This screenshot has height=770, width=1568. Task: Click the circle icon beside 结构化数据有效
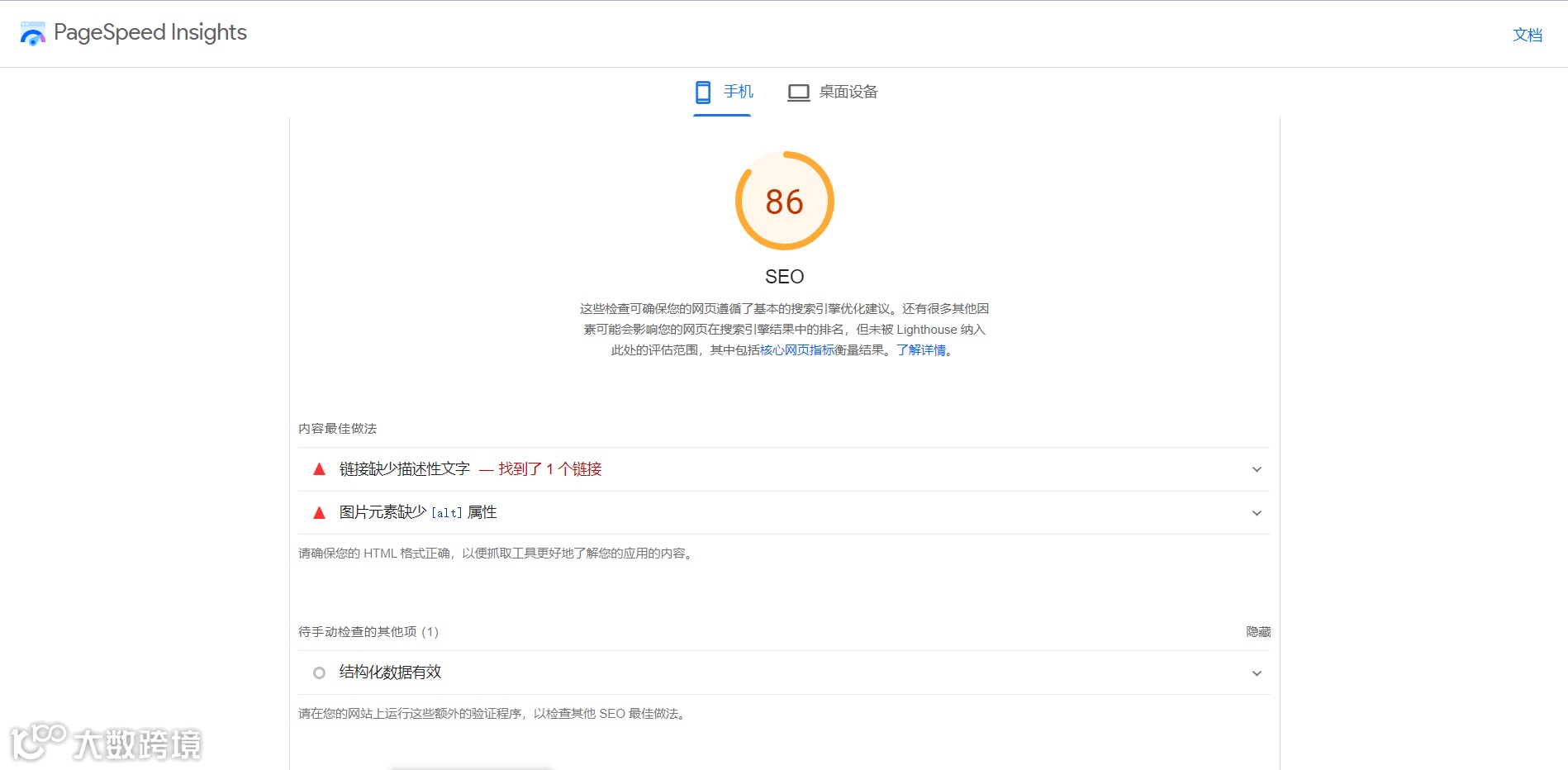319,673
